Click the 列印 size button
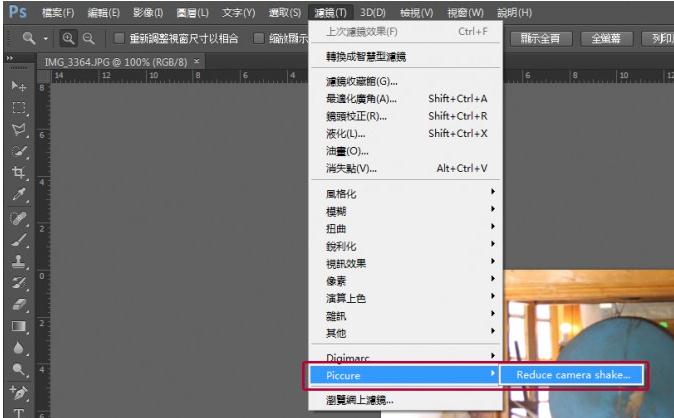Screen dimensions: 674x418 pos(658,39)
